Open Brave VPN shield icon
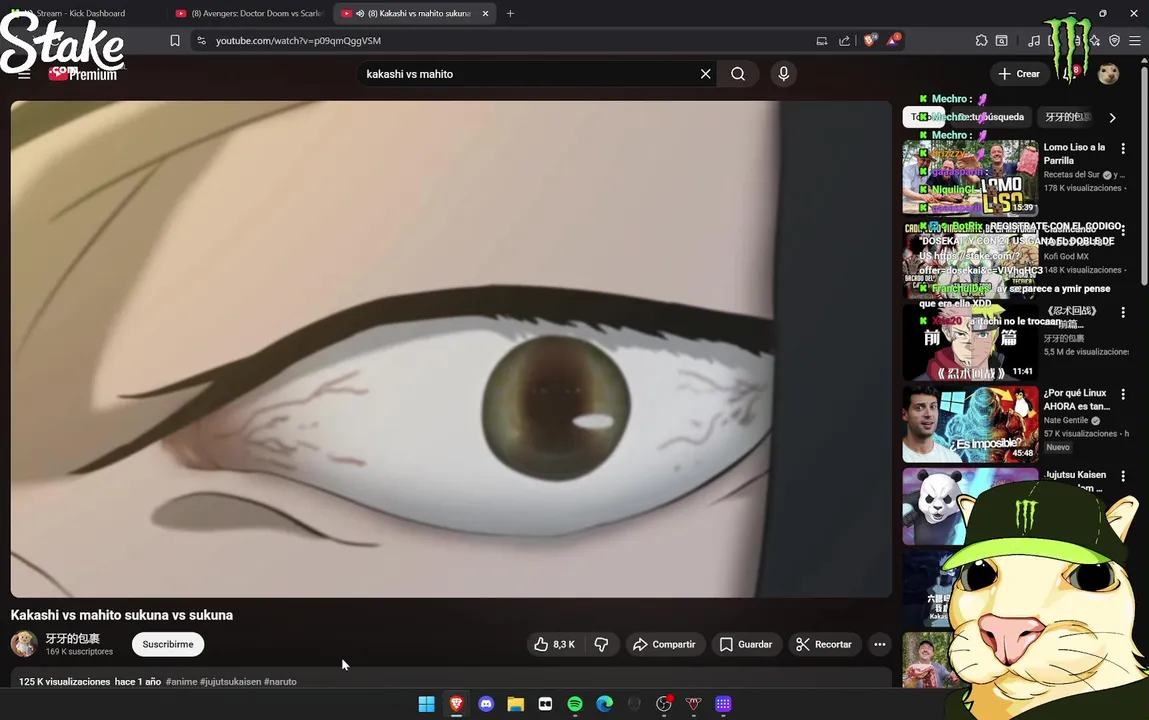 pos(1114,41)
